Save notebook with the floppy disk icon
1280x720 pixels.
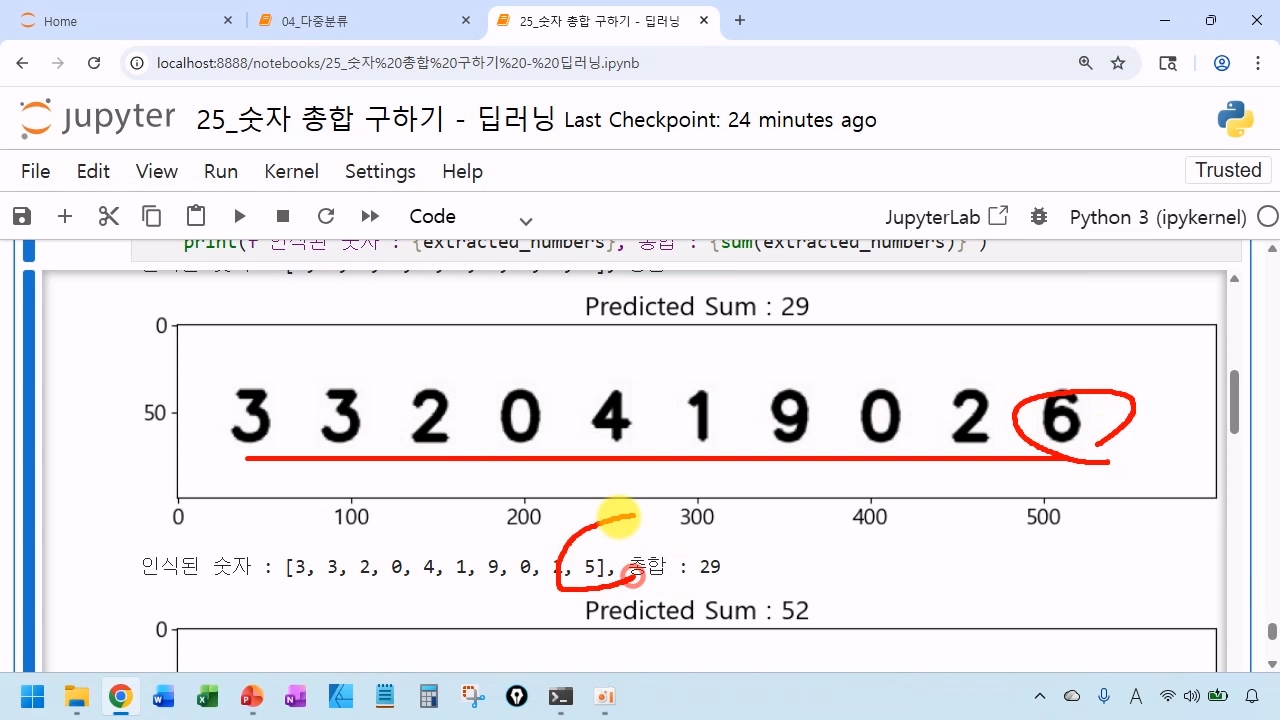pos(21,216)
